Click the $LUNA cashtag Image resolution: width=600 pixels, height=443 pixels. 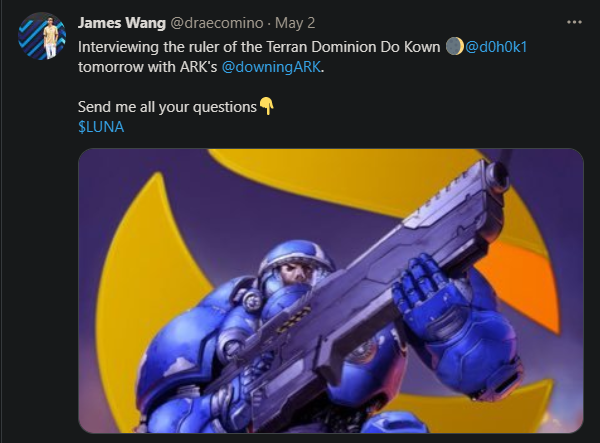(x=101, y=127)
